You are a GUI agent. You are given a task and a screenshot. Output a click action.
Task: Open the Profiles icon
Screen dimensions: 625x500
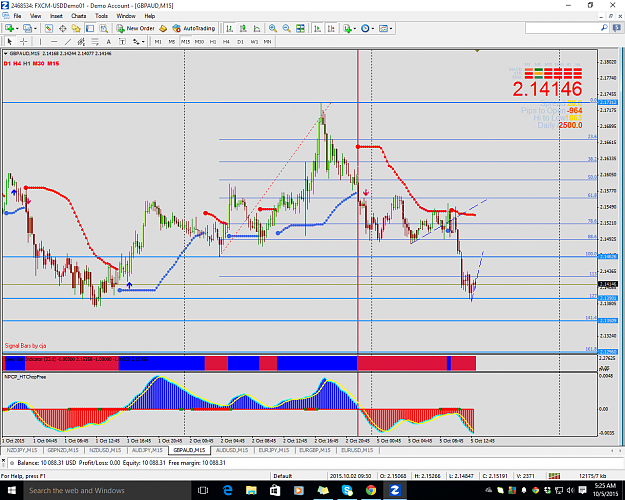27,28
